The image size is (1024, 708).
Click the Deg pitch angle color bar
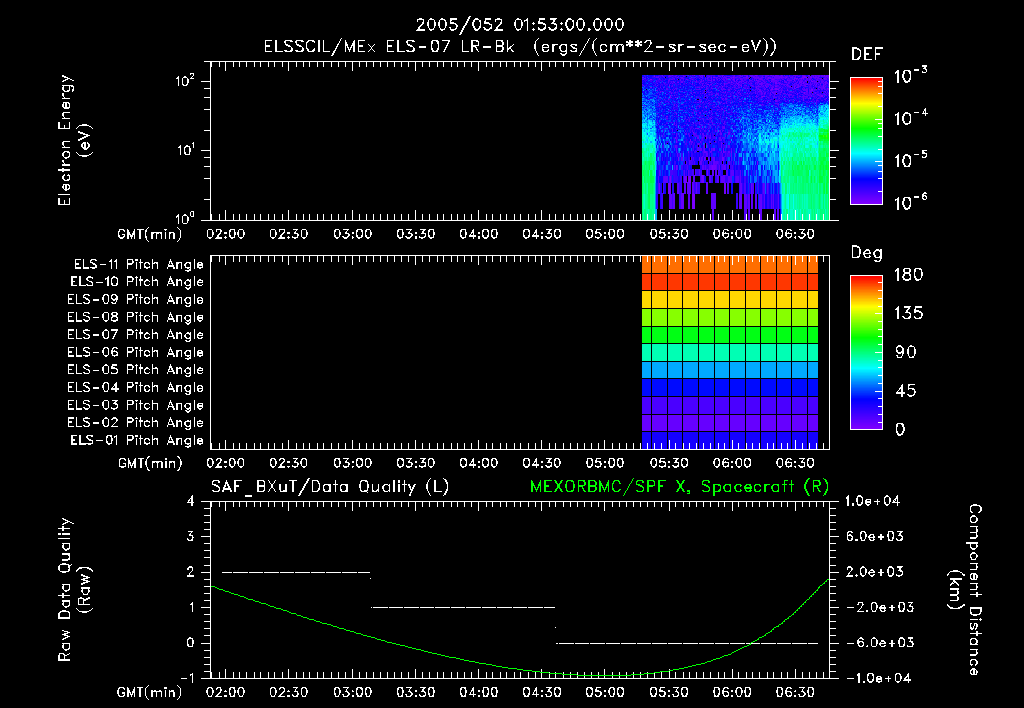click(x=866, y=352)
